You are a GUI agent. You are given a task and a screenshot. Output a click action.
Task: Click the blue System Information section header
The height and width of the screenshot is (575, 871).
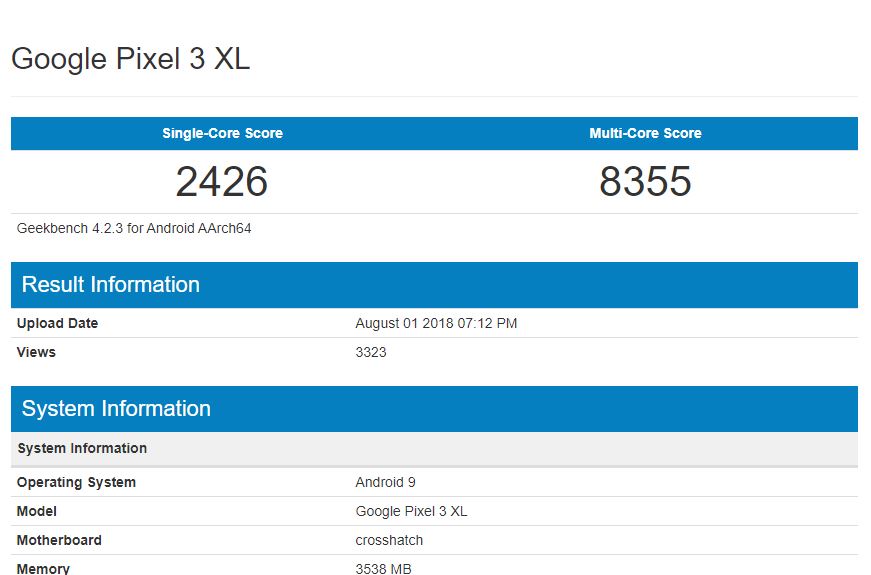pos(434,409)
